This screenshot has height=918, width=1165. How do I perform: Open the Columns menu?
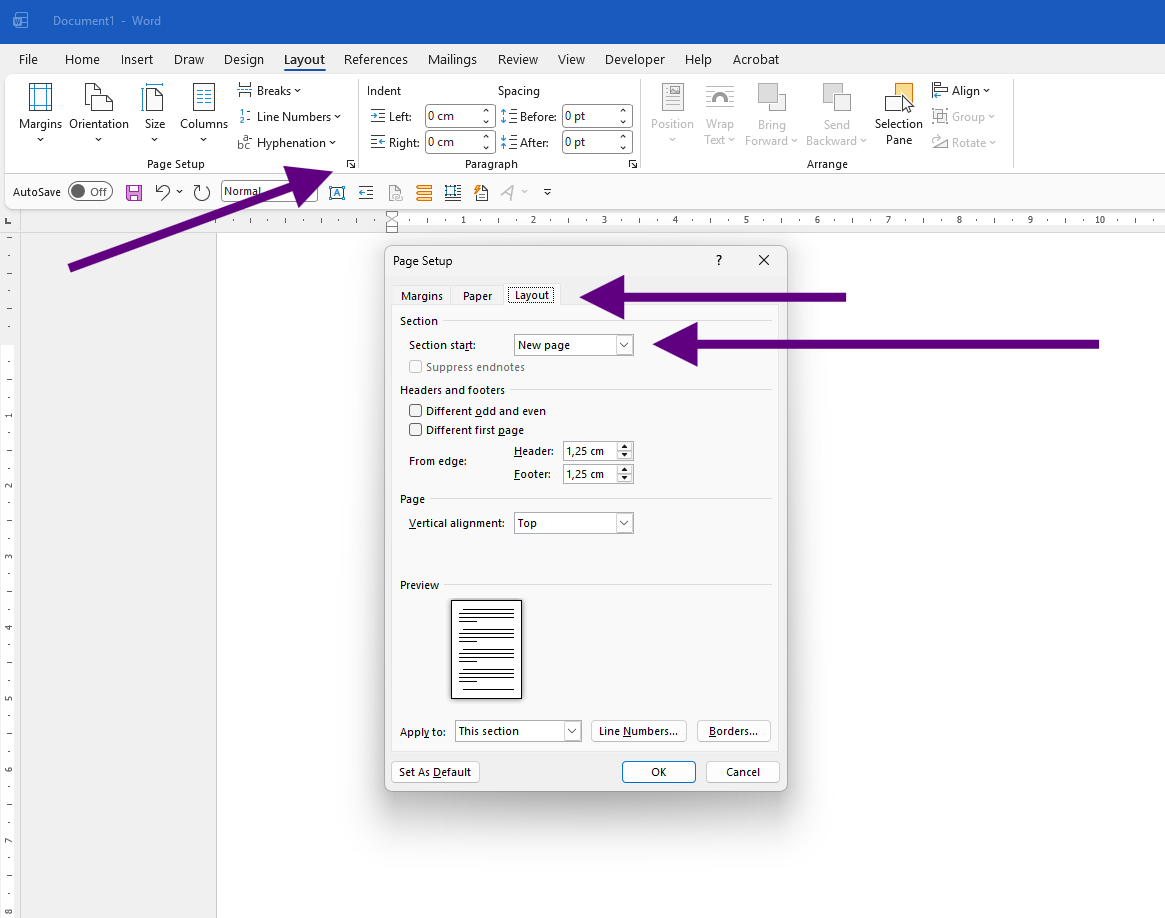click(x=204, y=113)
